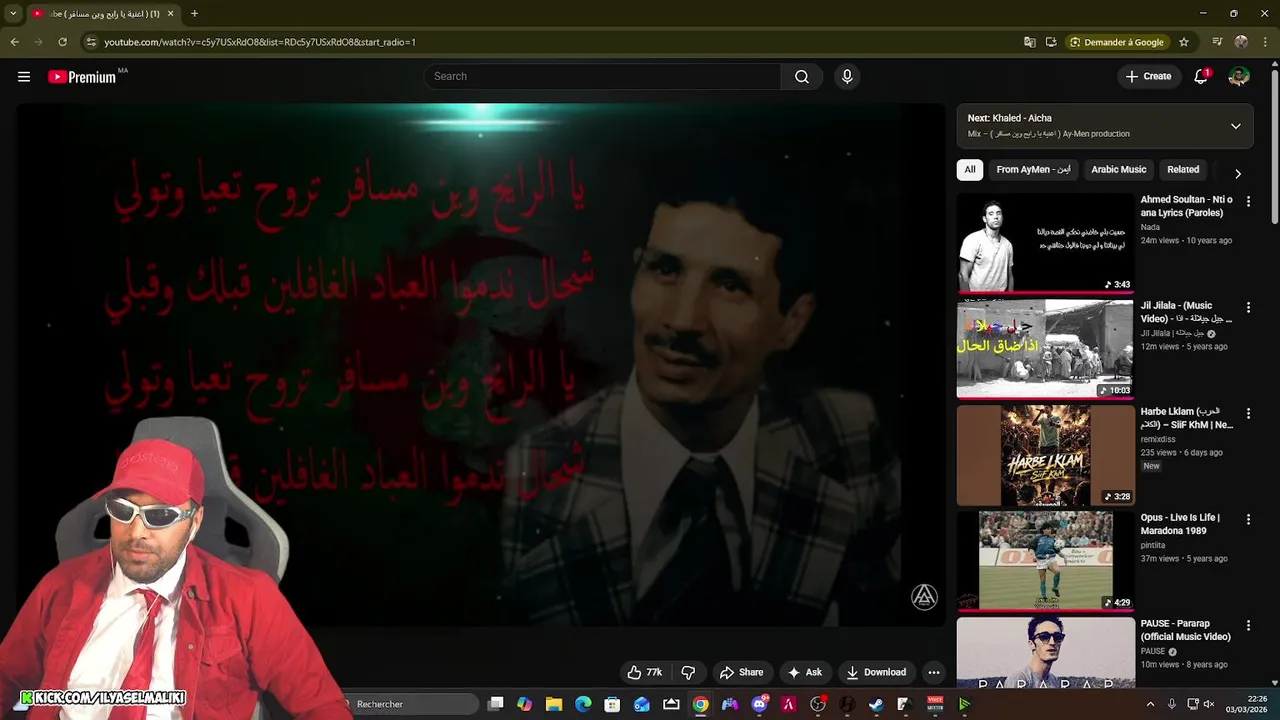1280x720 pixels.
Task: Click the browser back arrow
Action: tap(14, 42)
